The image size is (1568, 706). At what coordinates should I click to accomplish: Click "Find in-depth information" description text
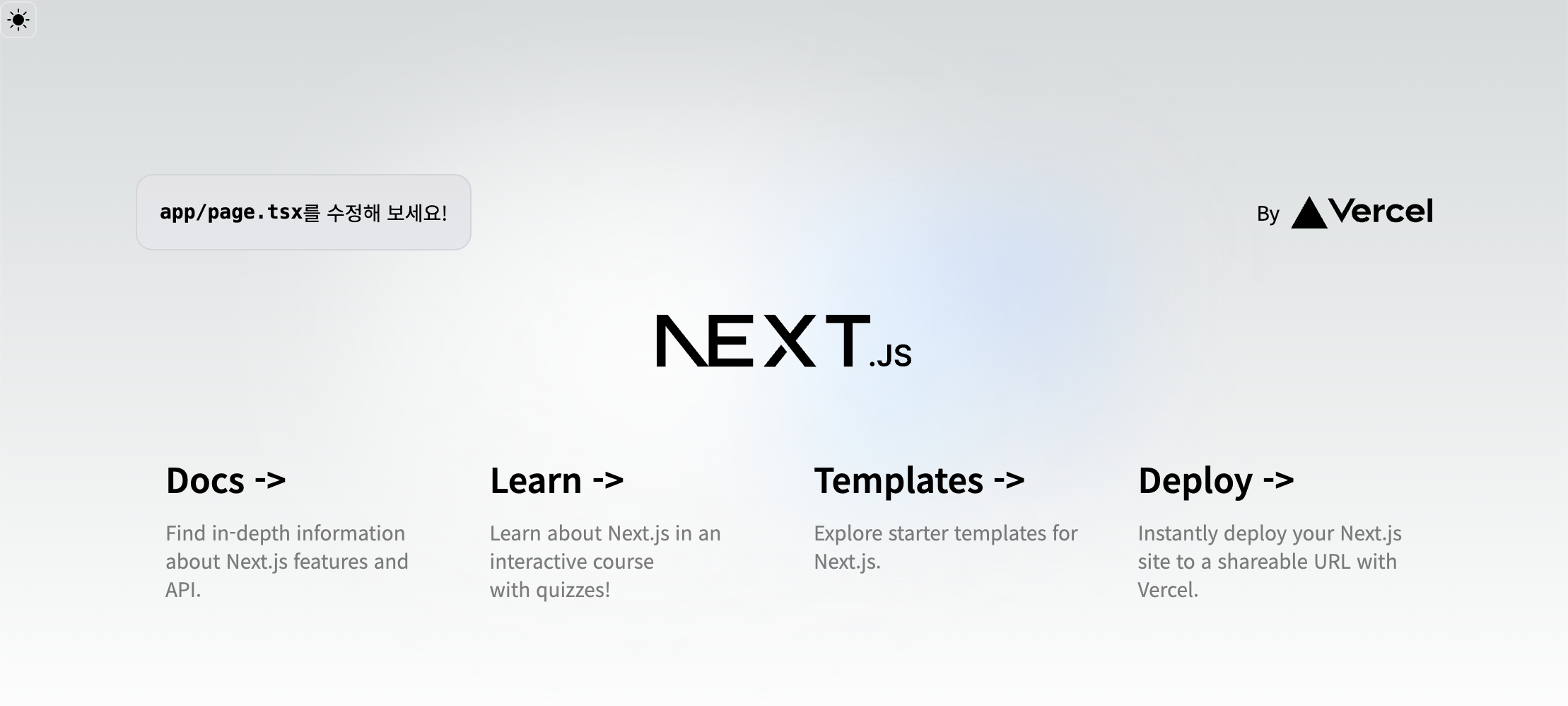point(286,533)
